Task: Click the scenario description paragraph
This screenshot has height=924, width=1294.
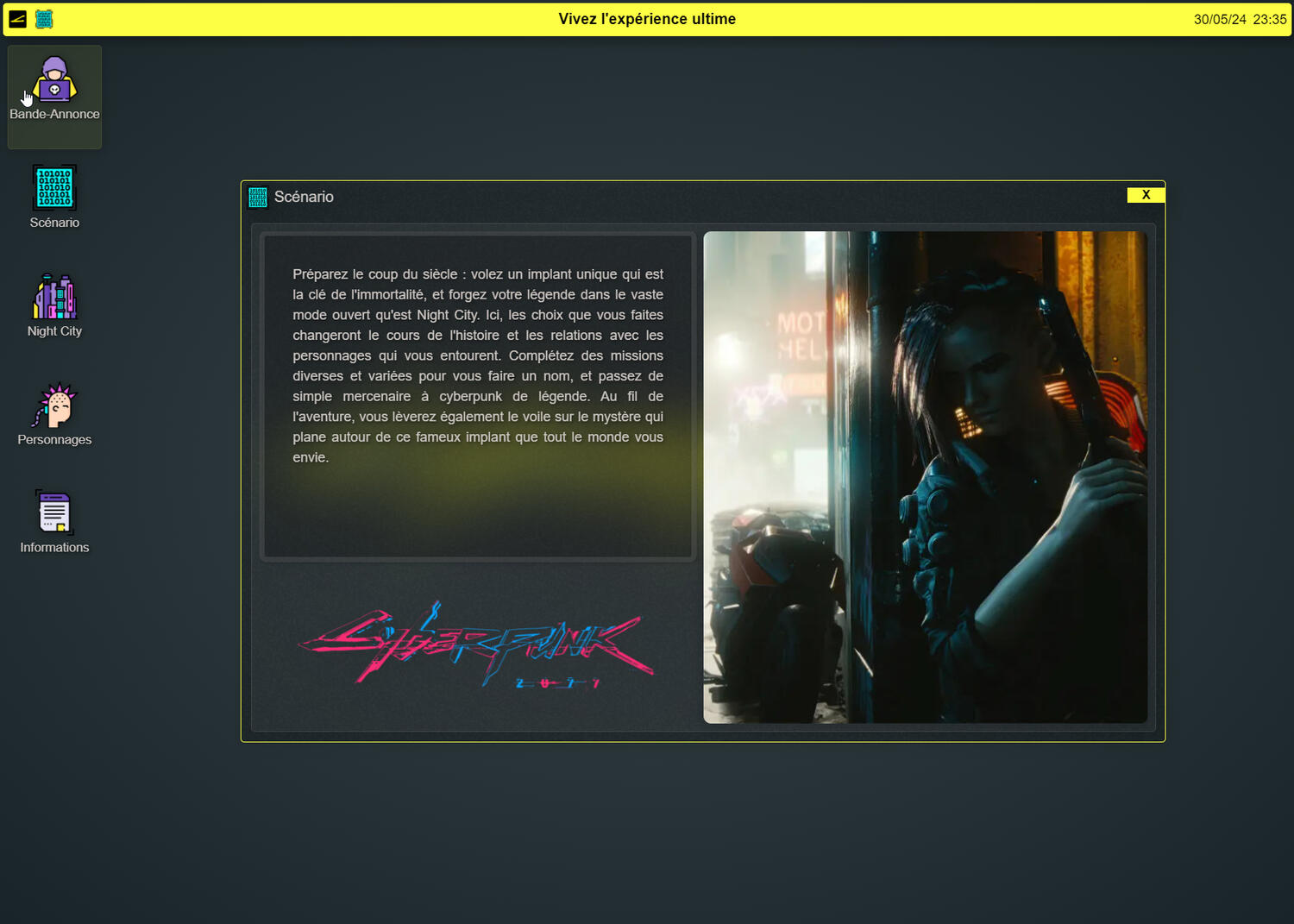Action: (x=478, y=366)
